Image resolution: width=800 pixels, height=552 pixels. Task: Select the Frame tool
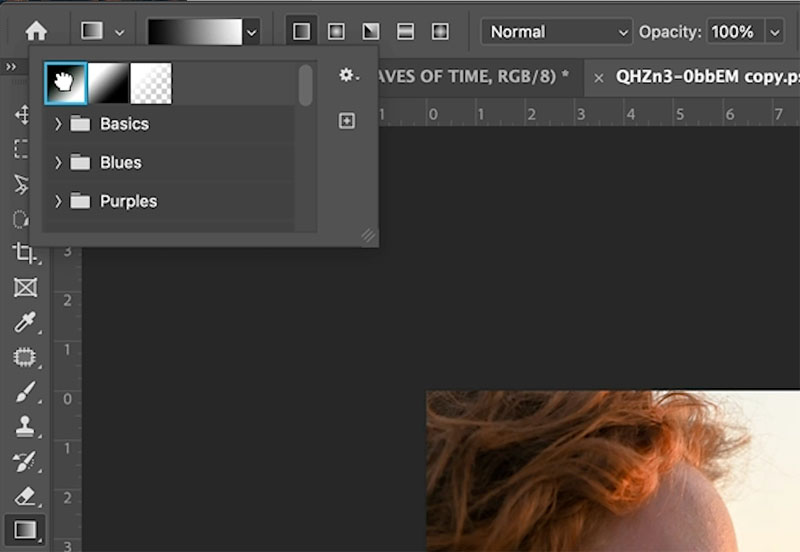[x=26, y=287]
